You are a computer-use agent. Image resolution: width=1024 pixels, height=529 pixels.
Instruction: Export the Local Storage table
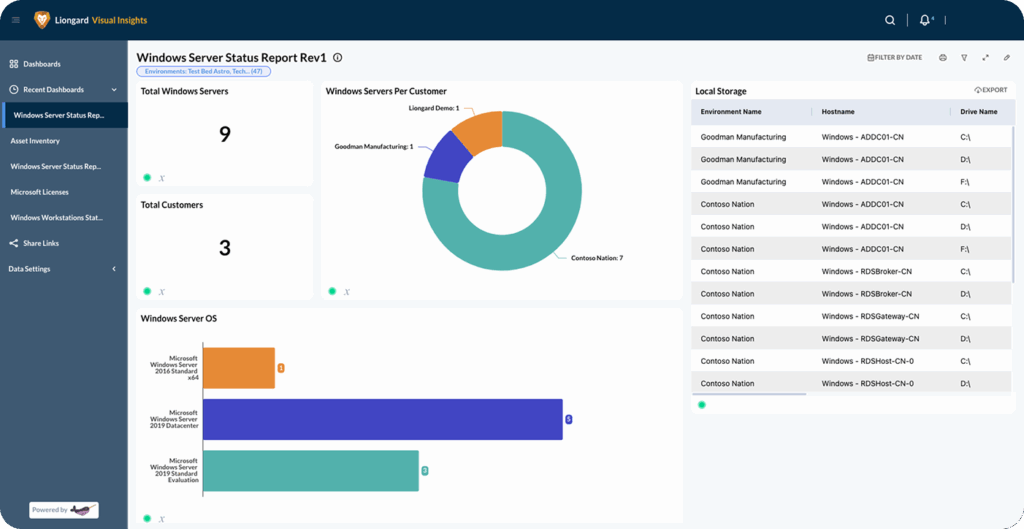[990, 90]
